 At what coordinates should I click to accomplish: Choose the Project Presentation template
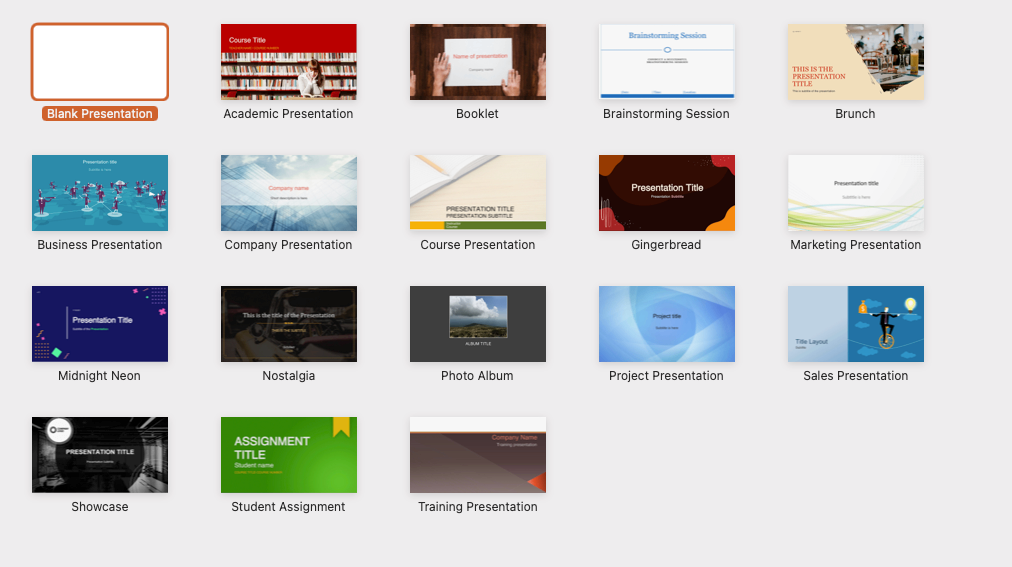(x=666, y=324)
